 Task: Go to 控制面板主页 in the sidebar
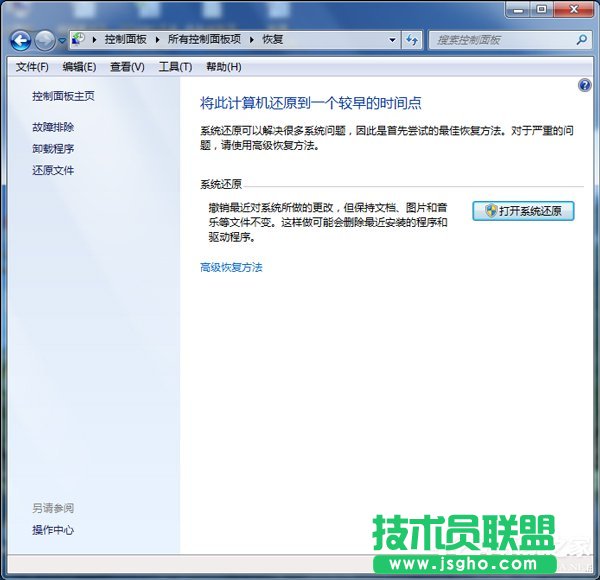coord(63,96)
